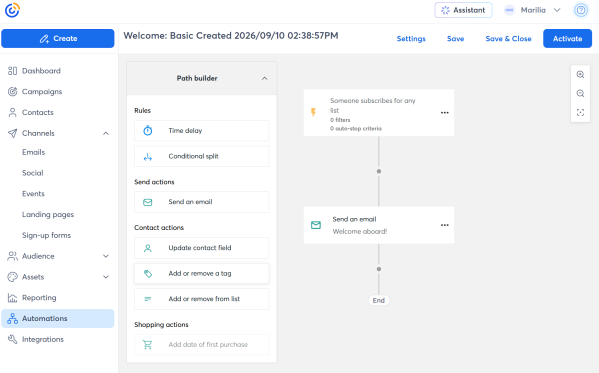Zoom out on the canvas
The image size is (599, 373).
(580, 93)
